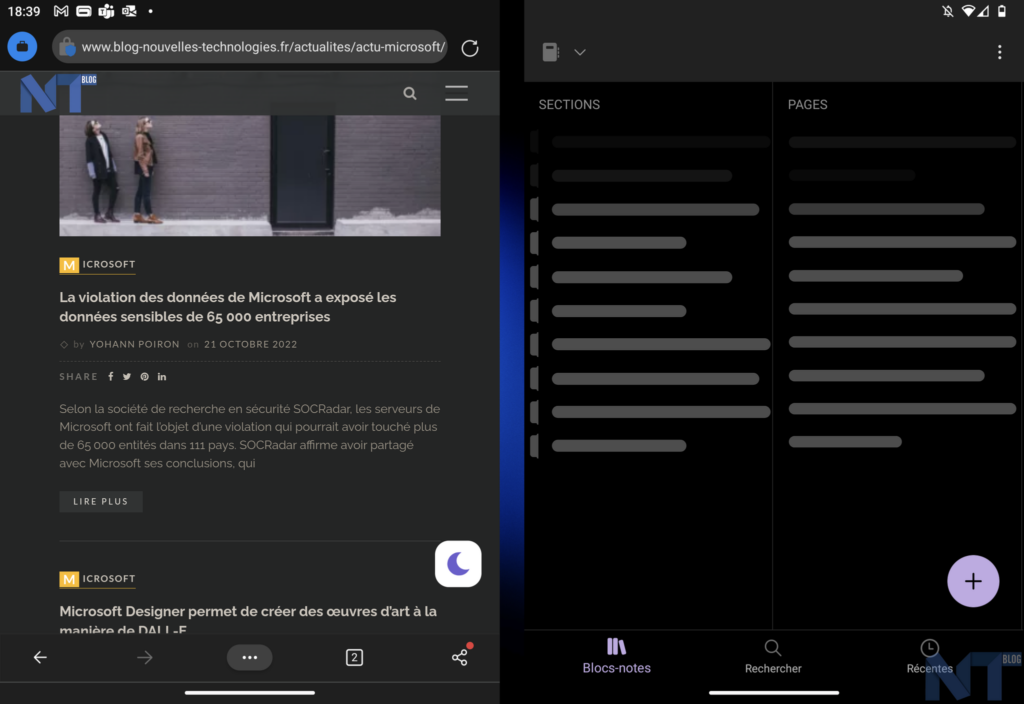Share article on Twitter icon

pos(127,376)
